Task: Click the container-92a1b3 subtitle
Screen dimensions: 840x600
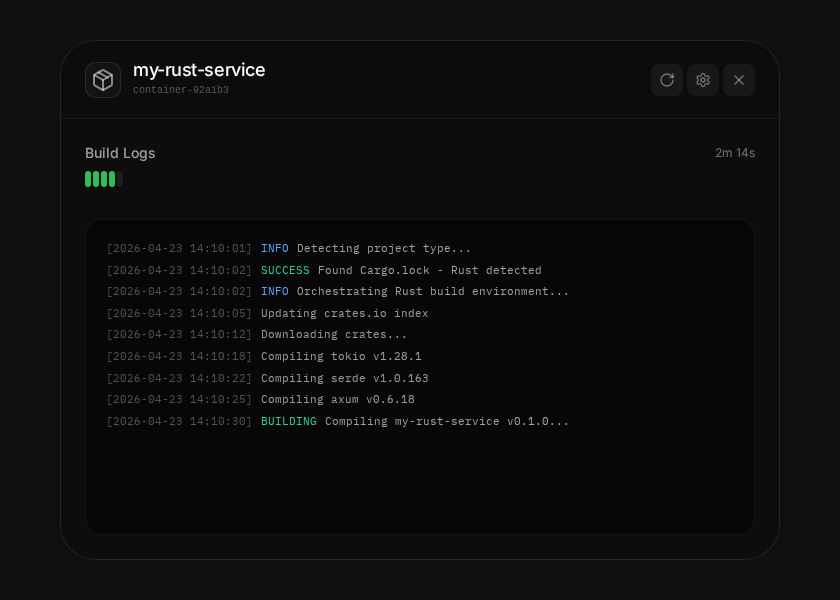Action: point(180,89)
